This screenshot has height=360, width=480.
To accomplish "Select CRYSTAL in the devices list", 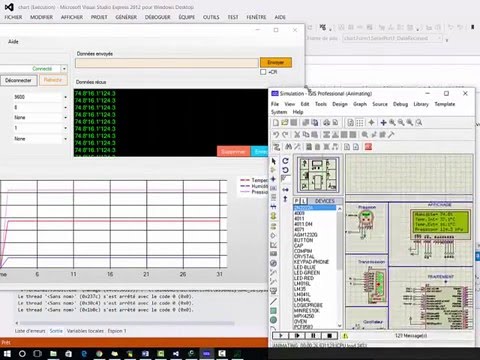I will click(304, 256).
